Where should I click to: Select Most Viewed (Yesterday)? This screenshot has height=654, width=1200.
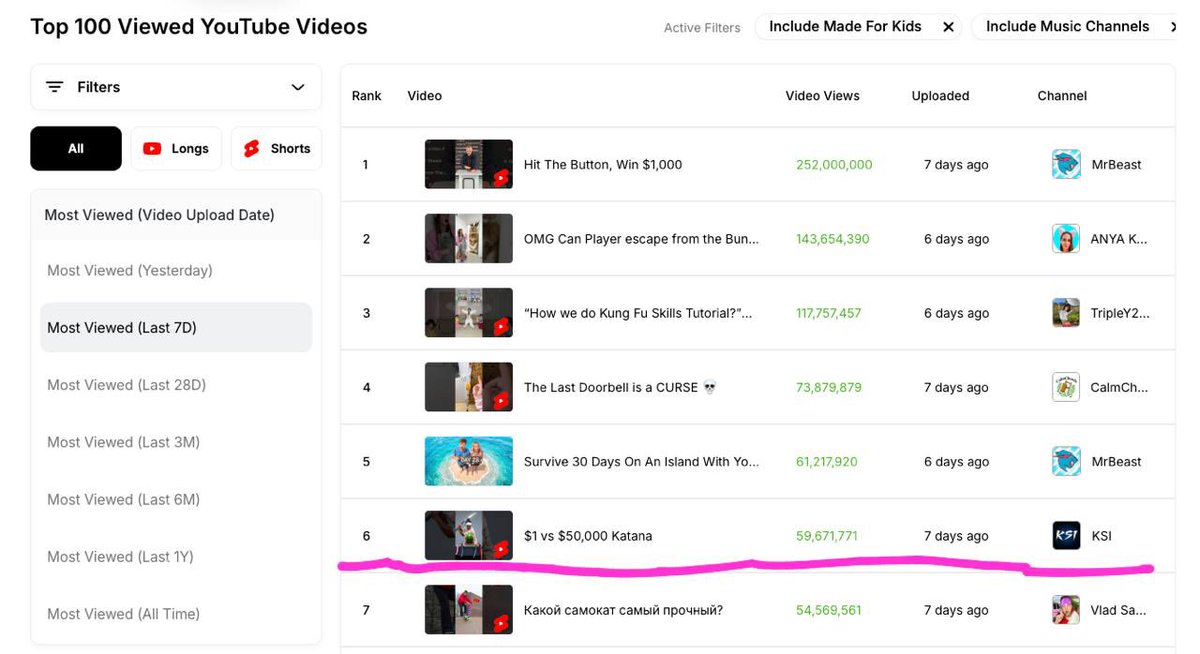pos(130,270)
